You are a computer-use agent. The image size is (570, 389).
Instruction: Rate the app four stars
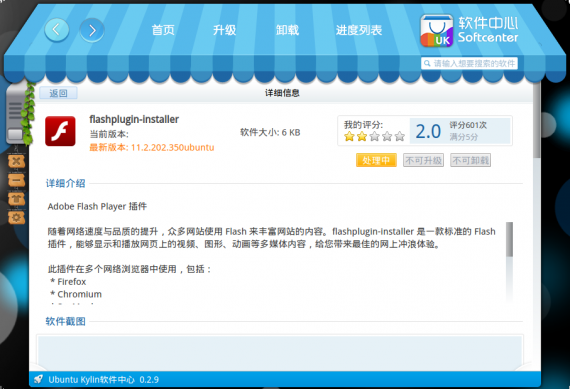pyautogui.click(x=387, y=137)
